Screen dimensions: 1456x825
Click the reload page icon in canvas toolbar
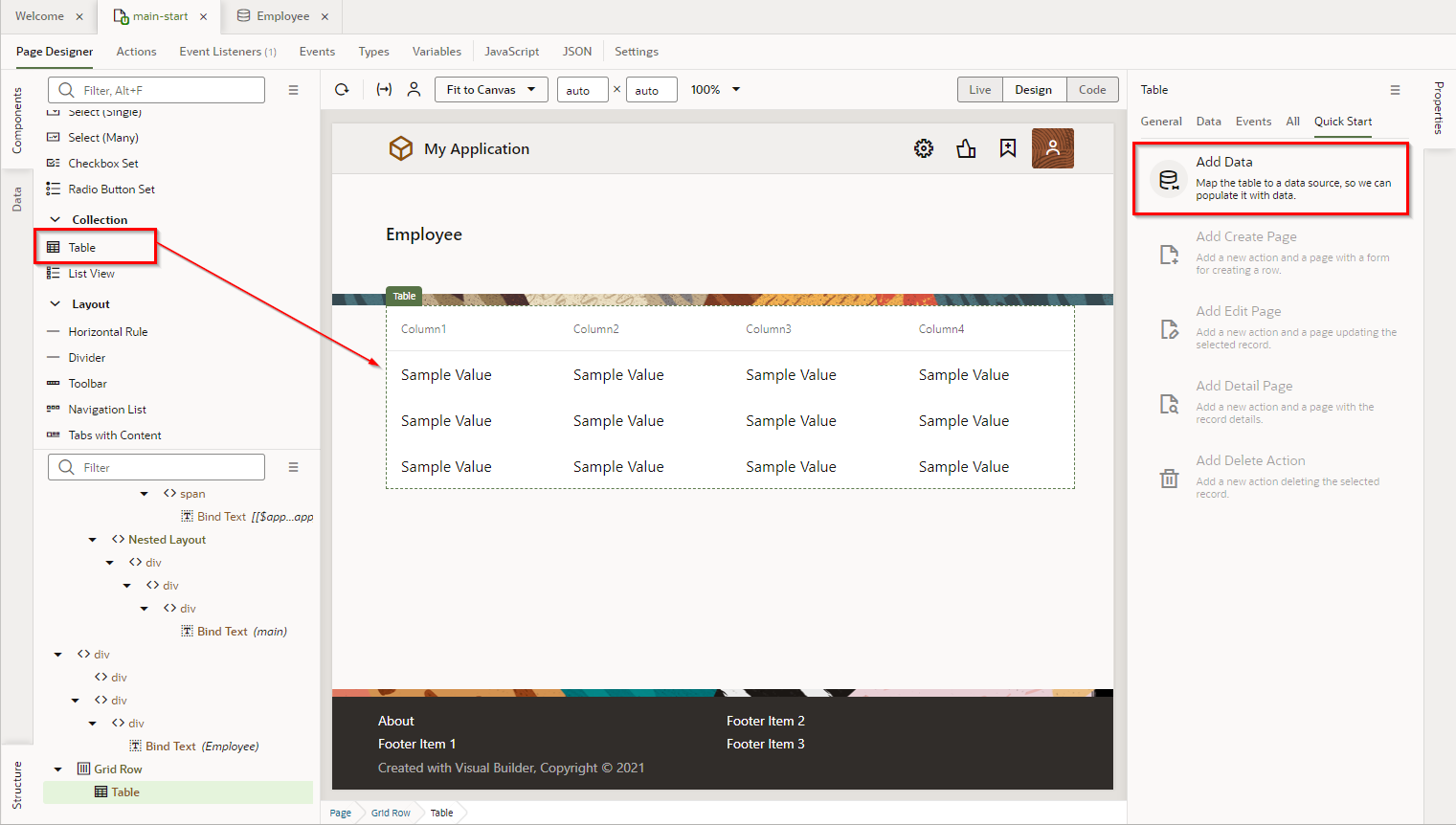(x=342, y=90)
